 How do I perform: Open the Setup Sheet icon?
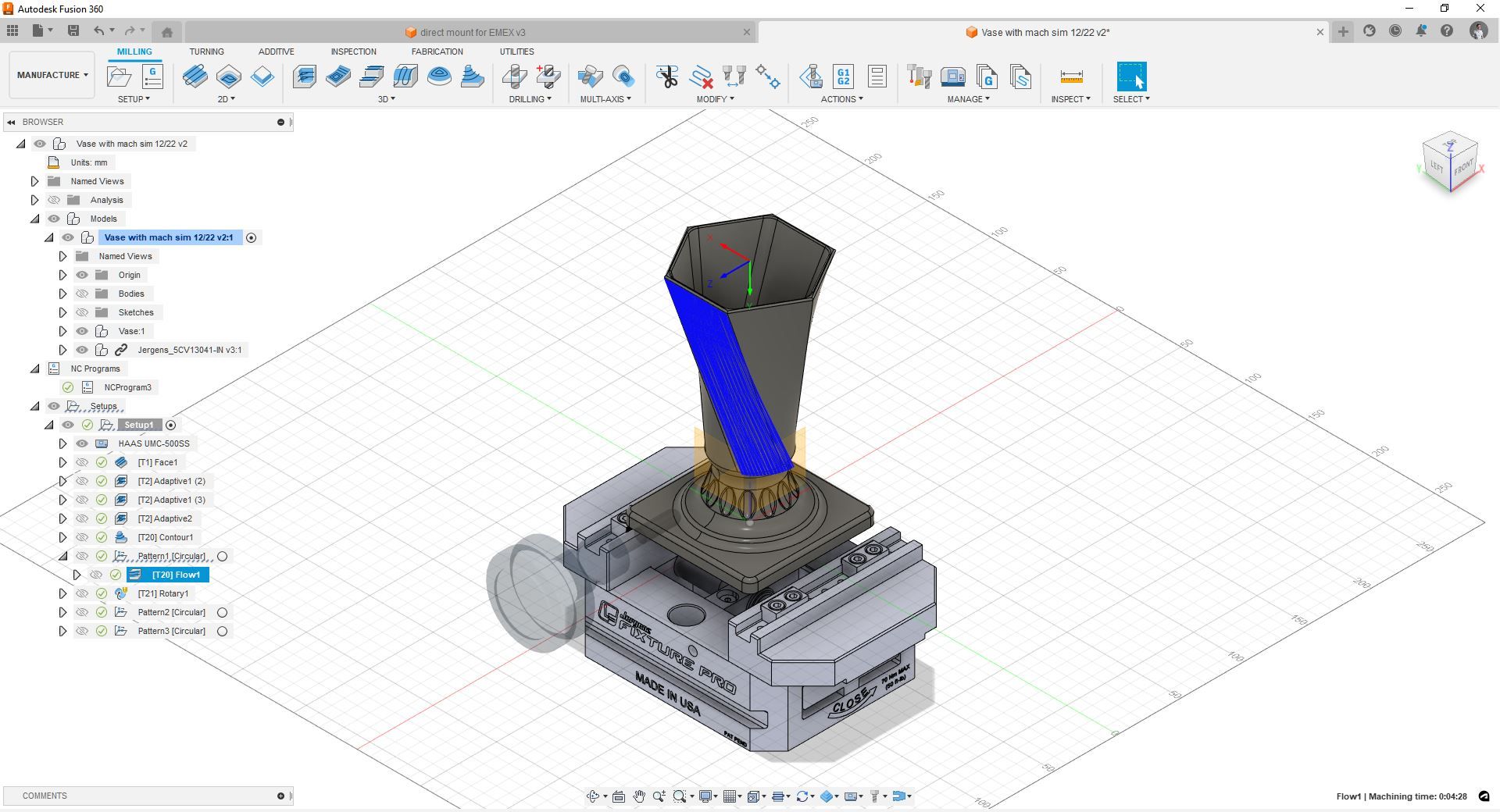(877, 77)
